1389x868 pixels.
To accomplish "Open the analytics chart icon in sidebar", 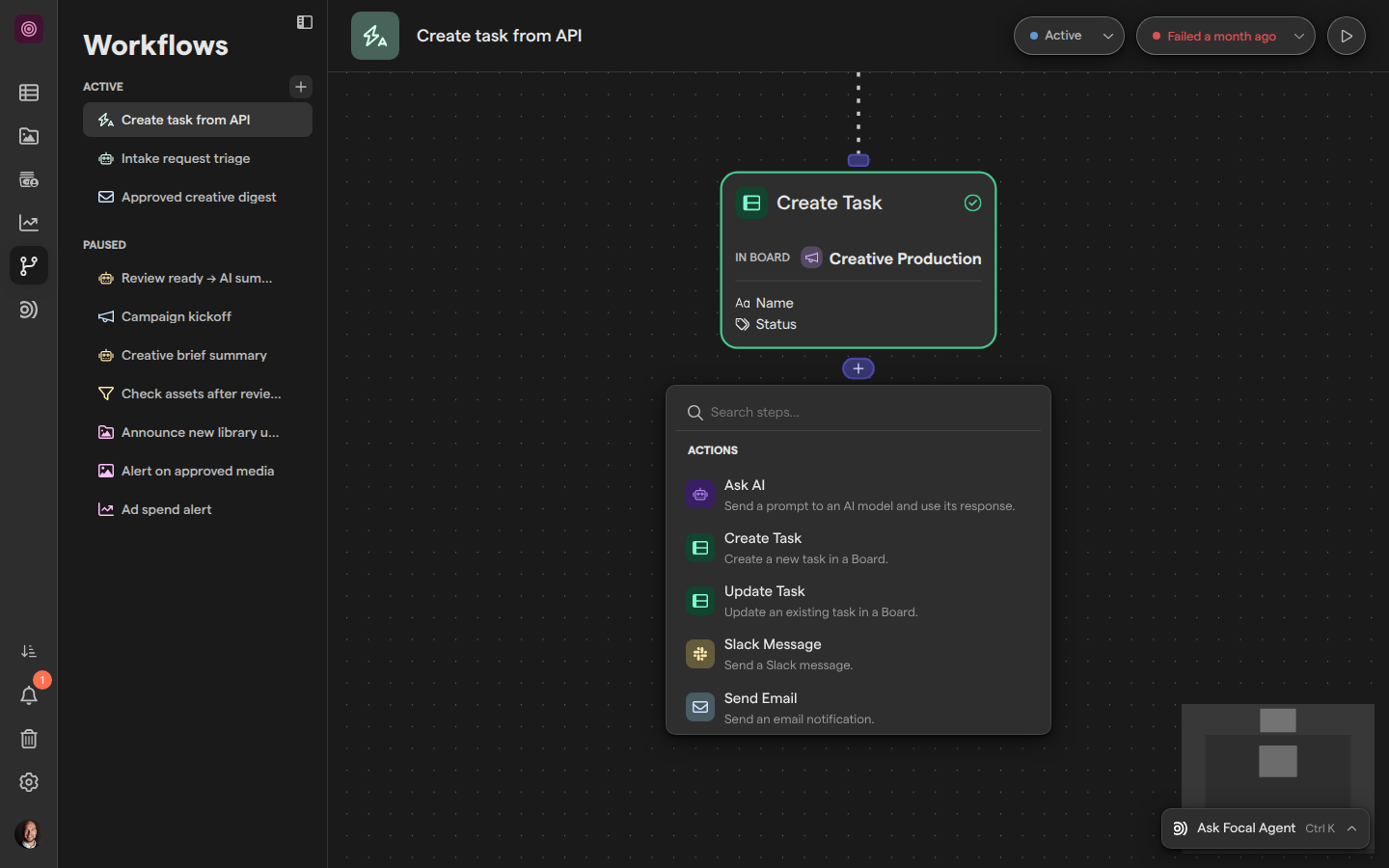I will [x=29, y=223].
